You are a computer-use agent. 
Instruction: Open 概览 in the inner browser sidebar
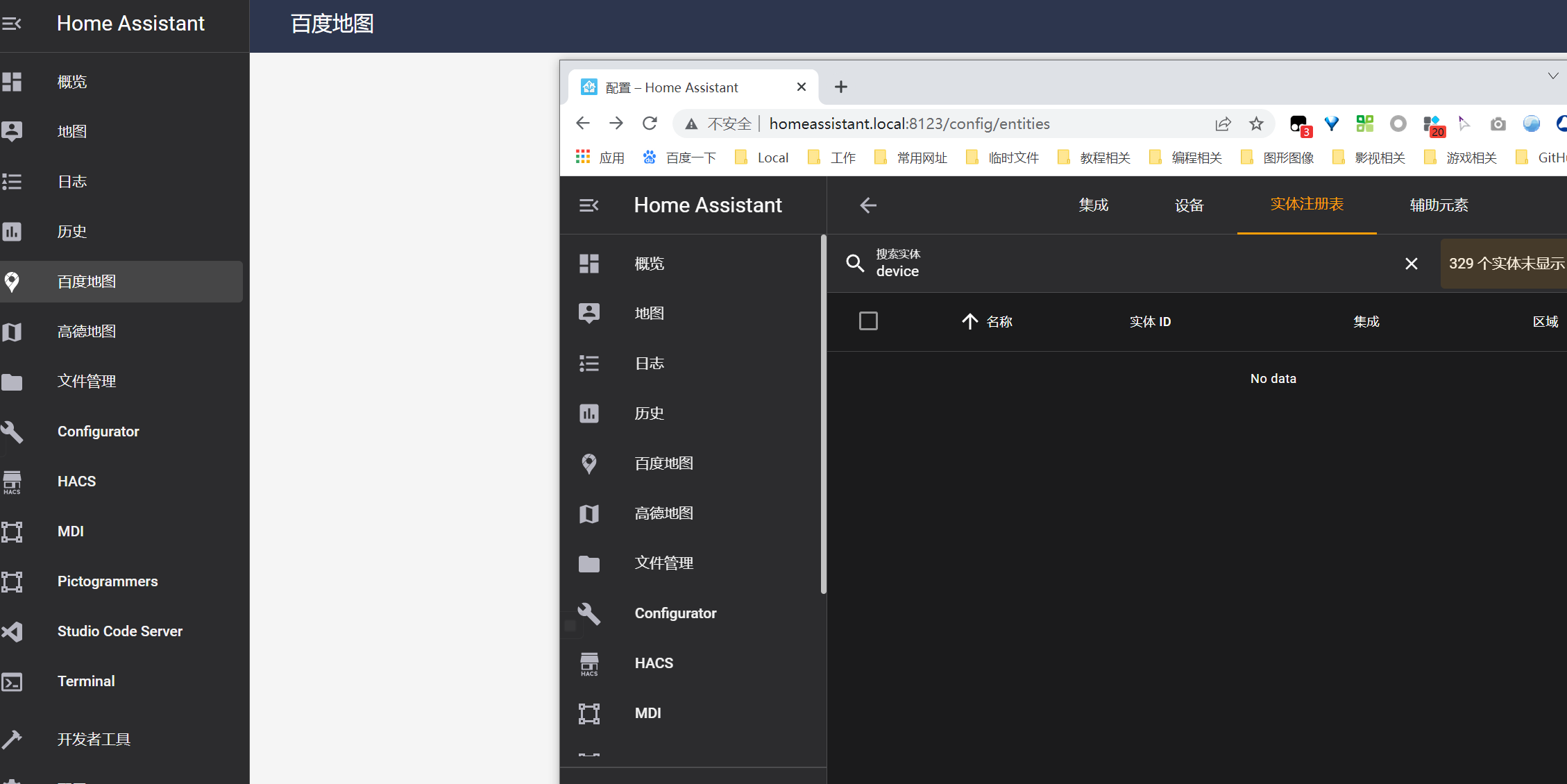(x=691, y=264)
